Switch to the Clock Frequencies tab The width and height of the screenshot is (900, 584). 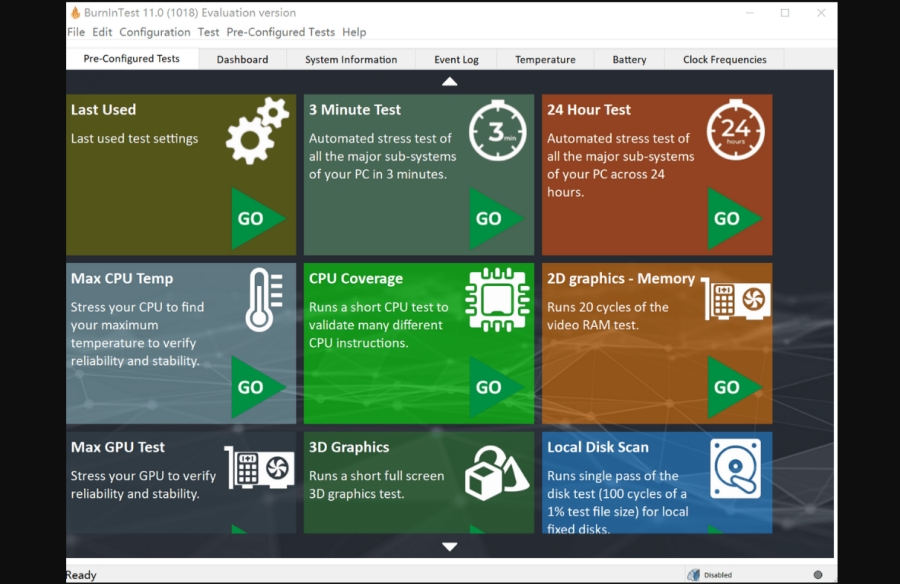coord(724,60)
